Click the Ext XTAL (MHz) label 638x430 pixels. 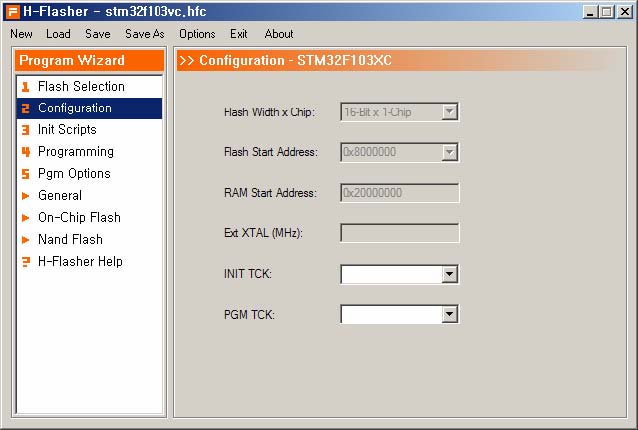[x=263, y=233]
